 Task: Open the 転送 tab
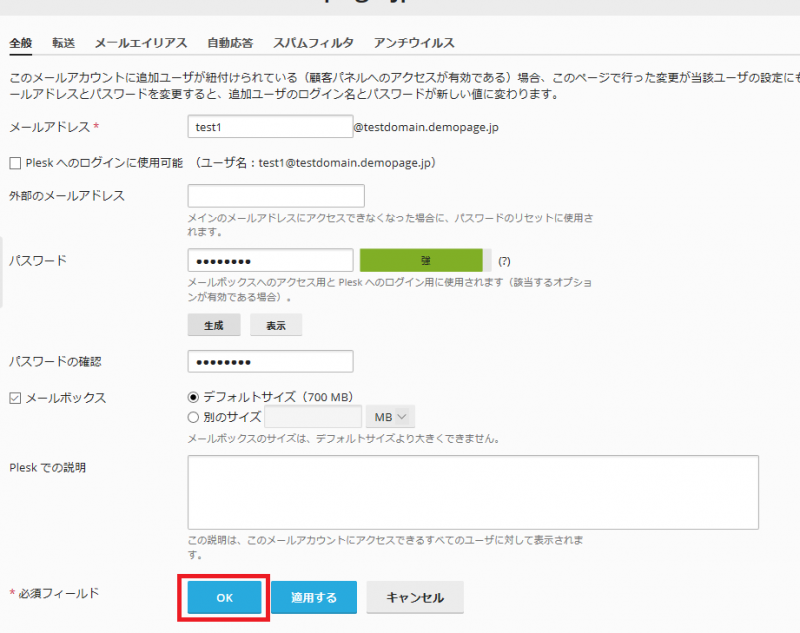64,43
